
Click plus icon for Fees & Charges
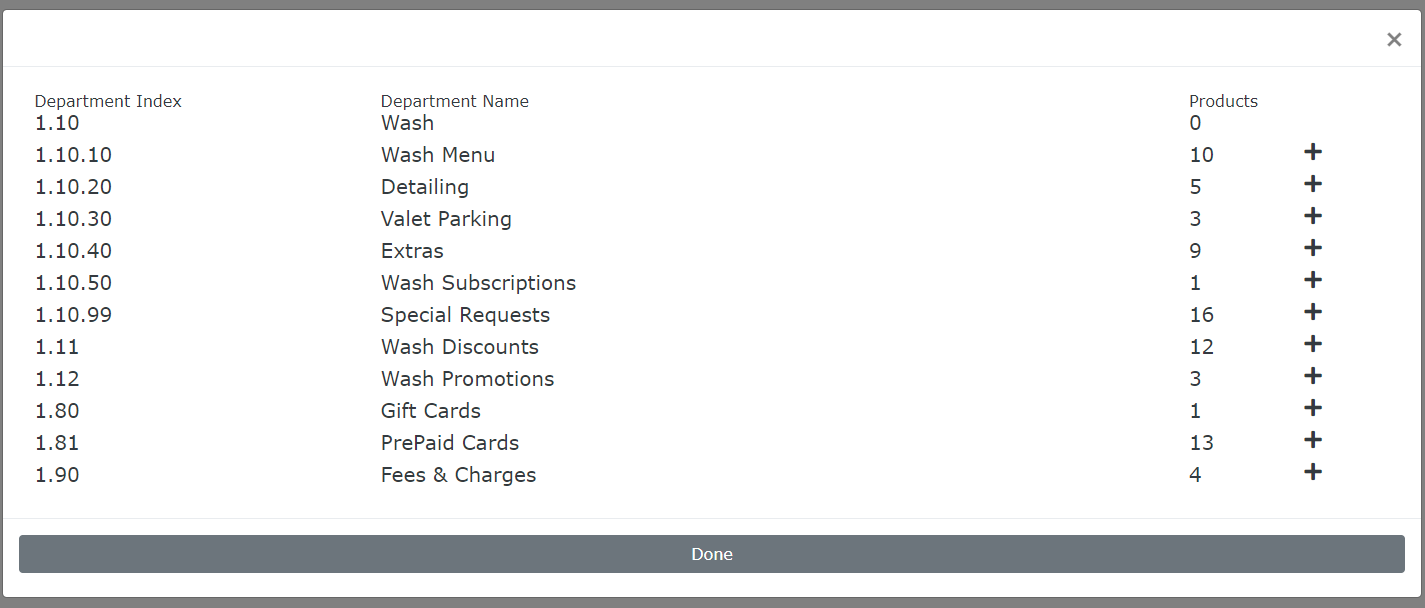[x=1313, y=472]
